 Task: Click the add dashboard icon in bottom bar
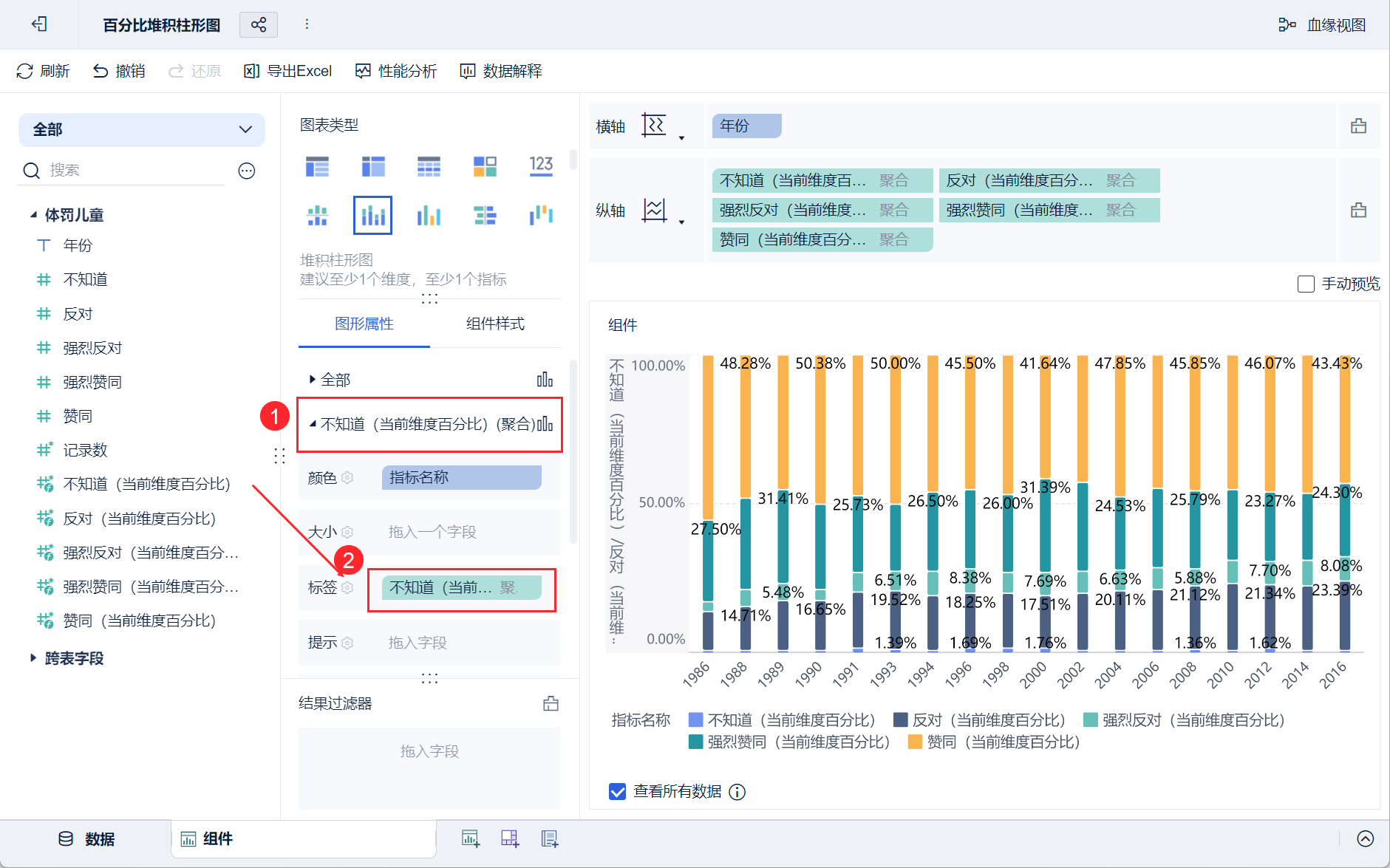[510, 838]
